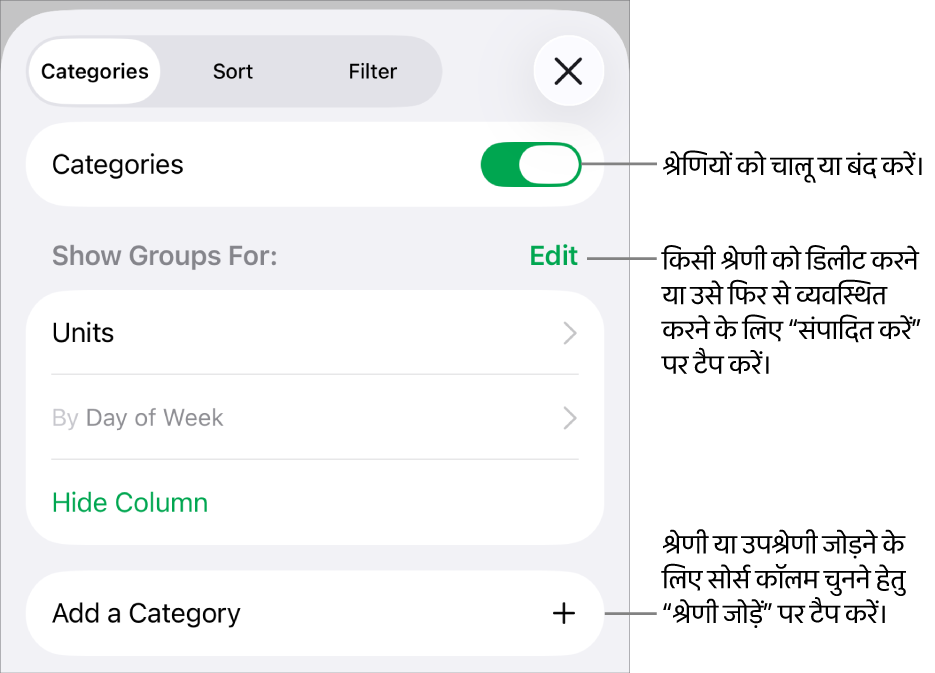Close the panel with the X button
Viewport: 935px width, 673px height.
[x=568, y=71]
